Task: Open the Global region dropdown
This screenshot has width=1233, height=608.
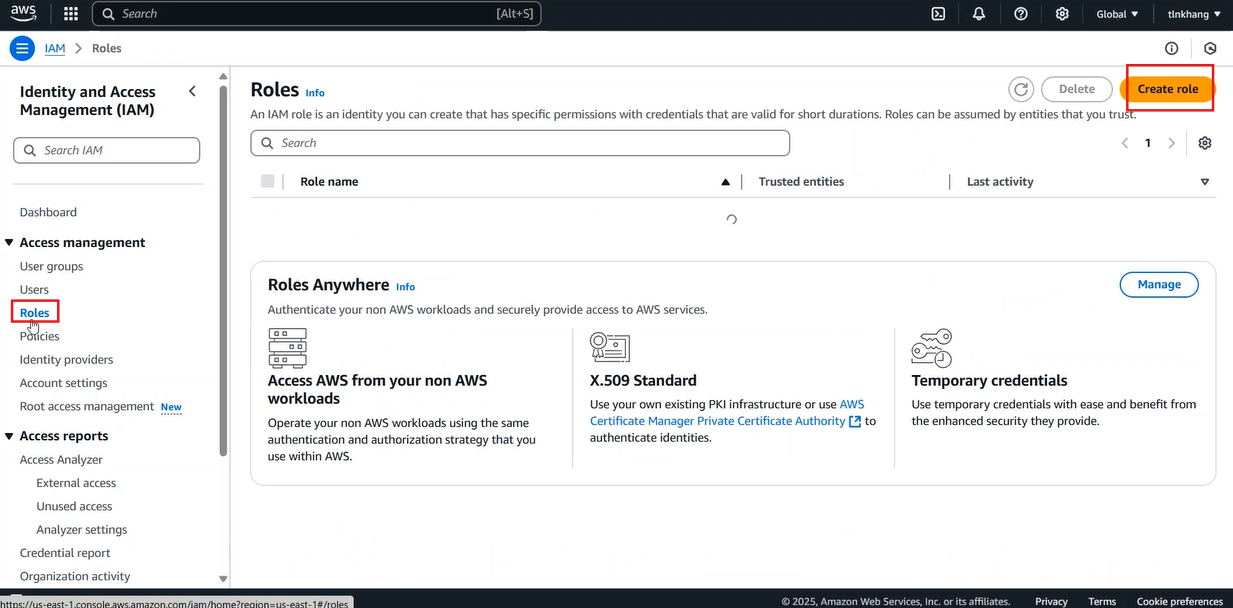Action: pos(1117,14)
